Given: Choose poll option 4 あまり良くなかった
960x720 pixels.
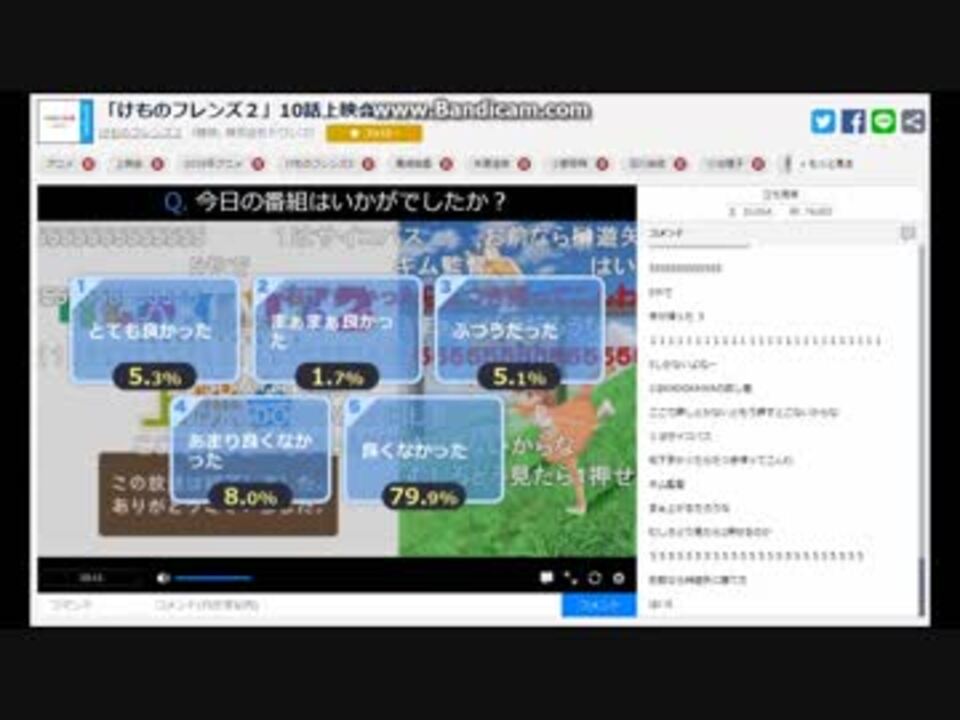Looking at the screenshot, I should point(251,450).
